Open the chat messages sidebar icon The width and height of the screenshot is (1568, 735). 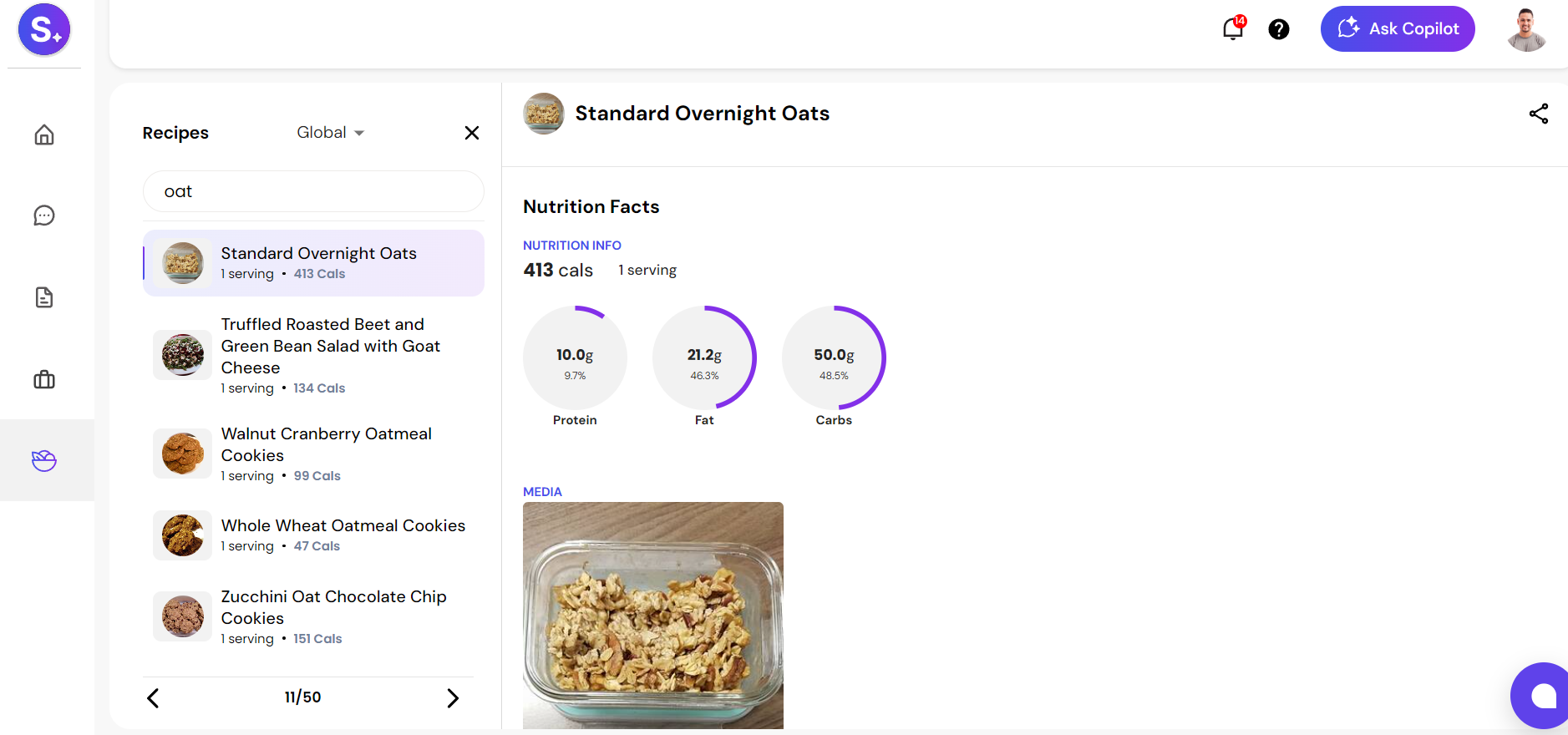[x=44, y=215]
